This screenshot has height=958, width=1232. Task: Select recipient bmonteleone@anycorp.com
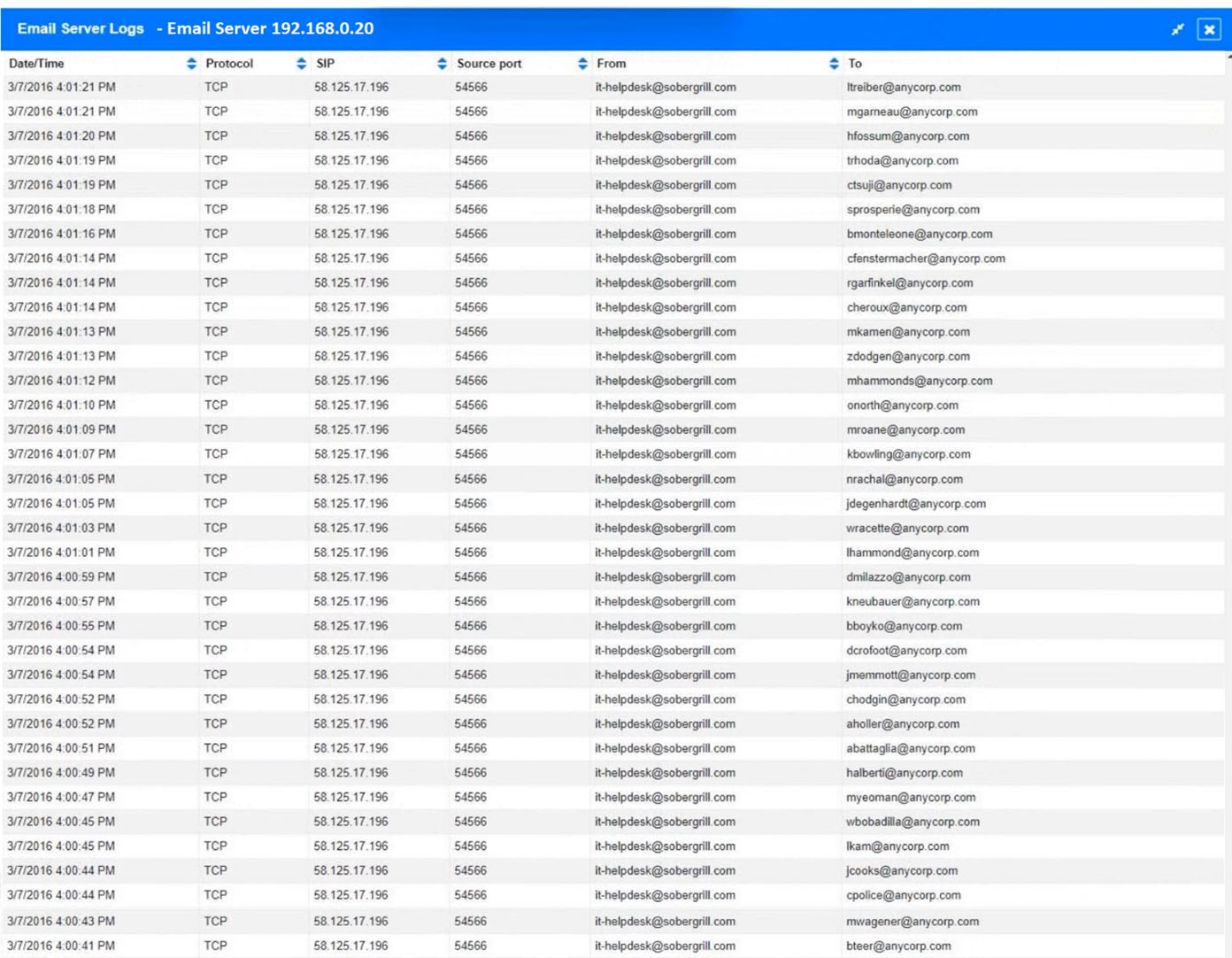pyautogui.click(x=920, y=235)
